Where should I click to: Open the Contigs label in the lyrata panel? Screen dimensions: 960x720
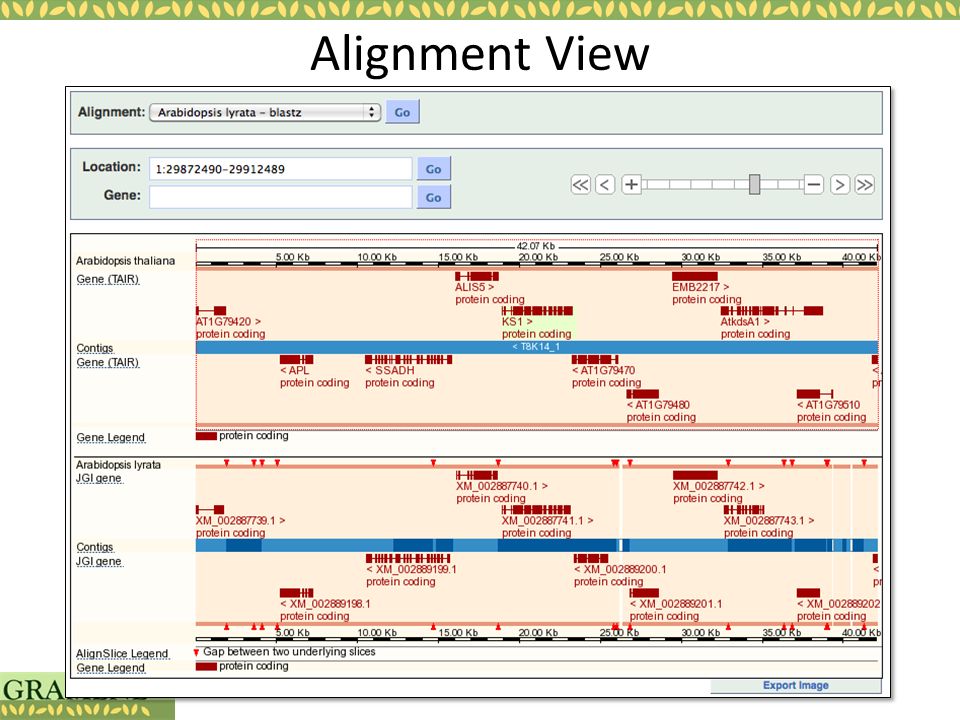(x=95, y=547)
